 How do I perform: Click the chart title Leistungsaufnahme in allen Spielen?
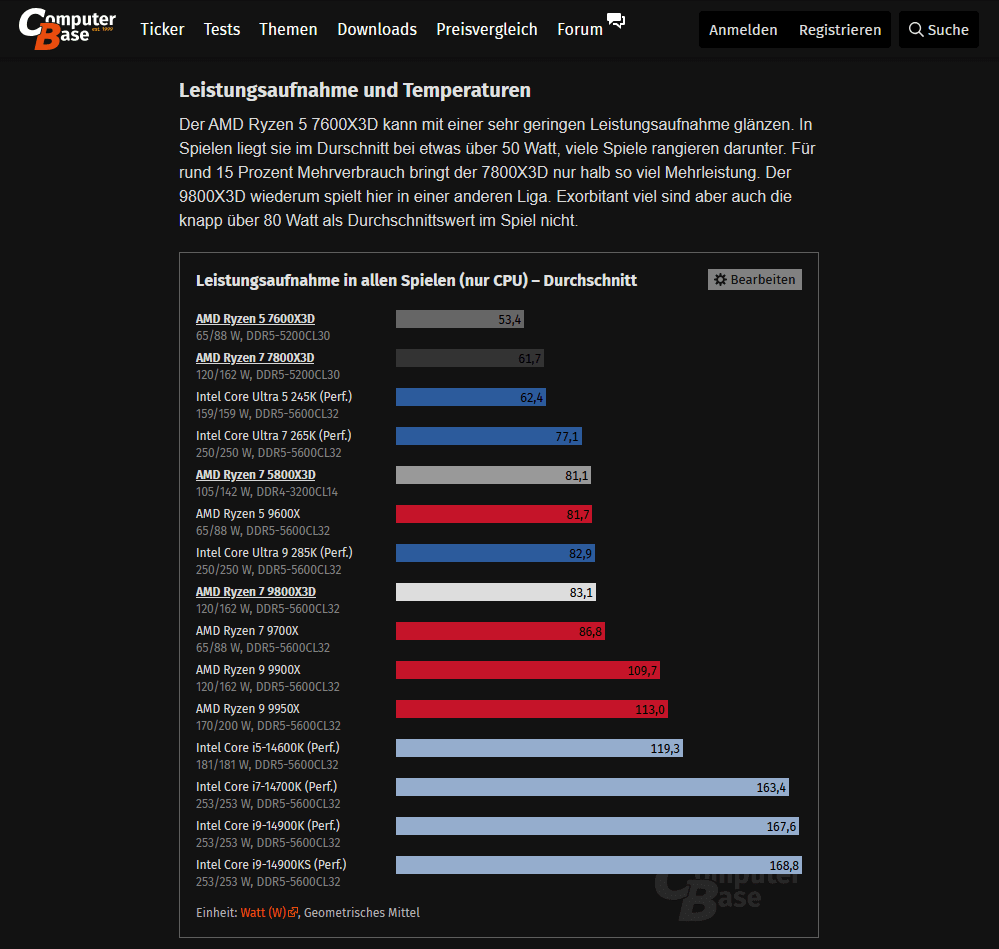416,280
